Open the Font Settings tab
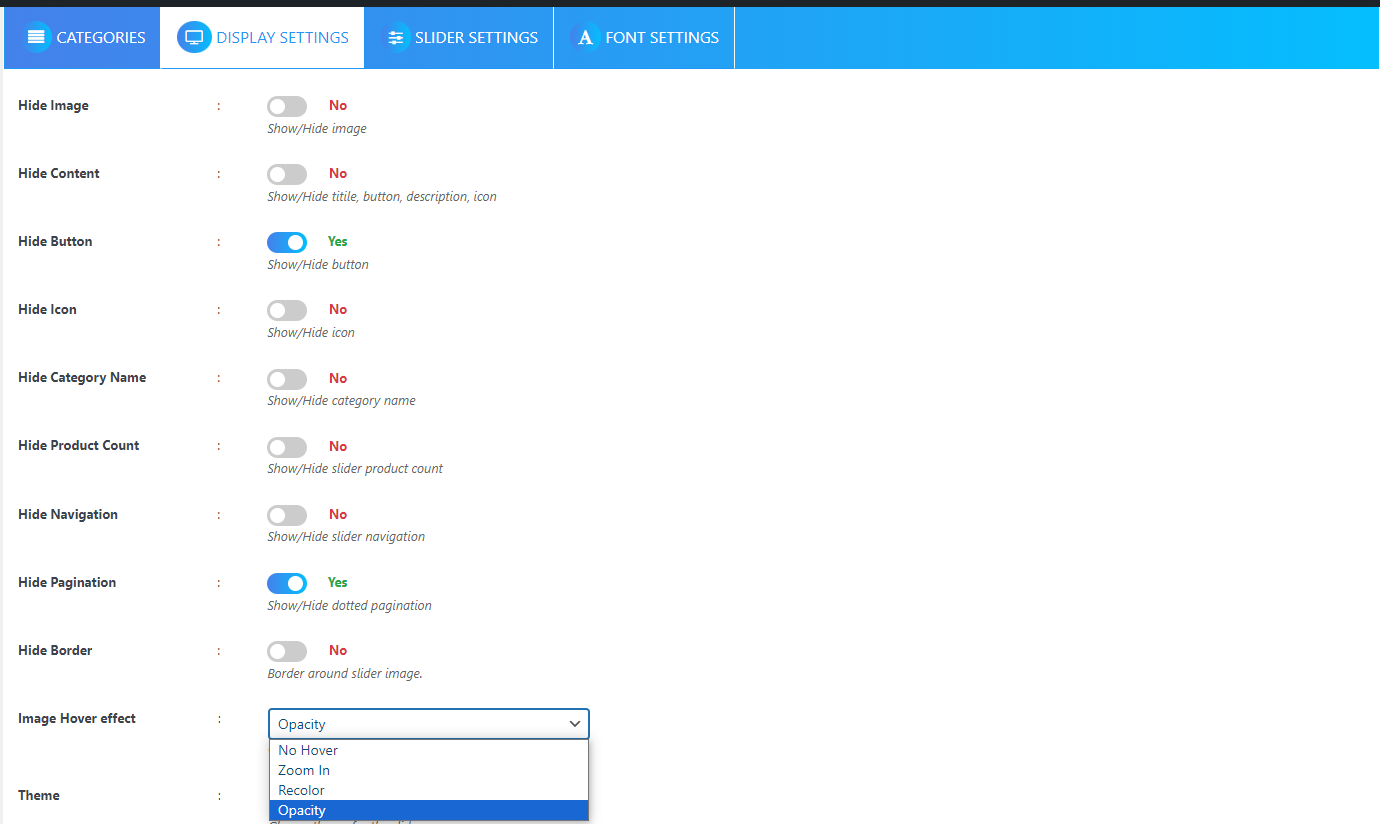The width and height of the screenshot is (1380, 824). (644, 36)
